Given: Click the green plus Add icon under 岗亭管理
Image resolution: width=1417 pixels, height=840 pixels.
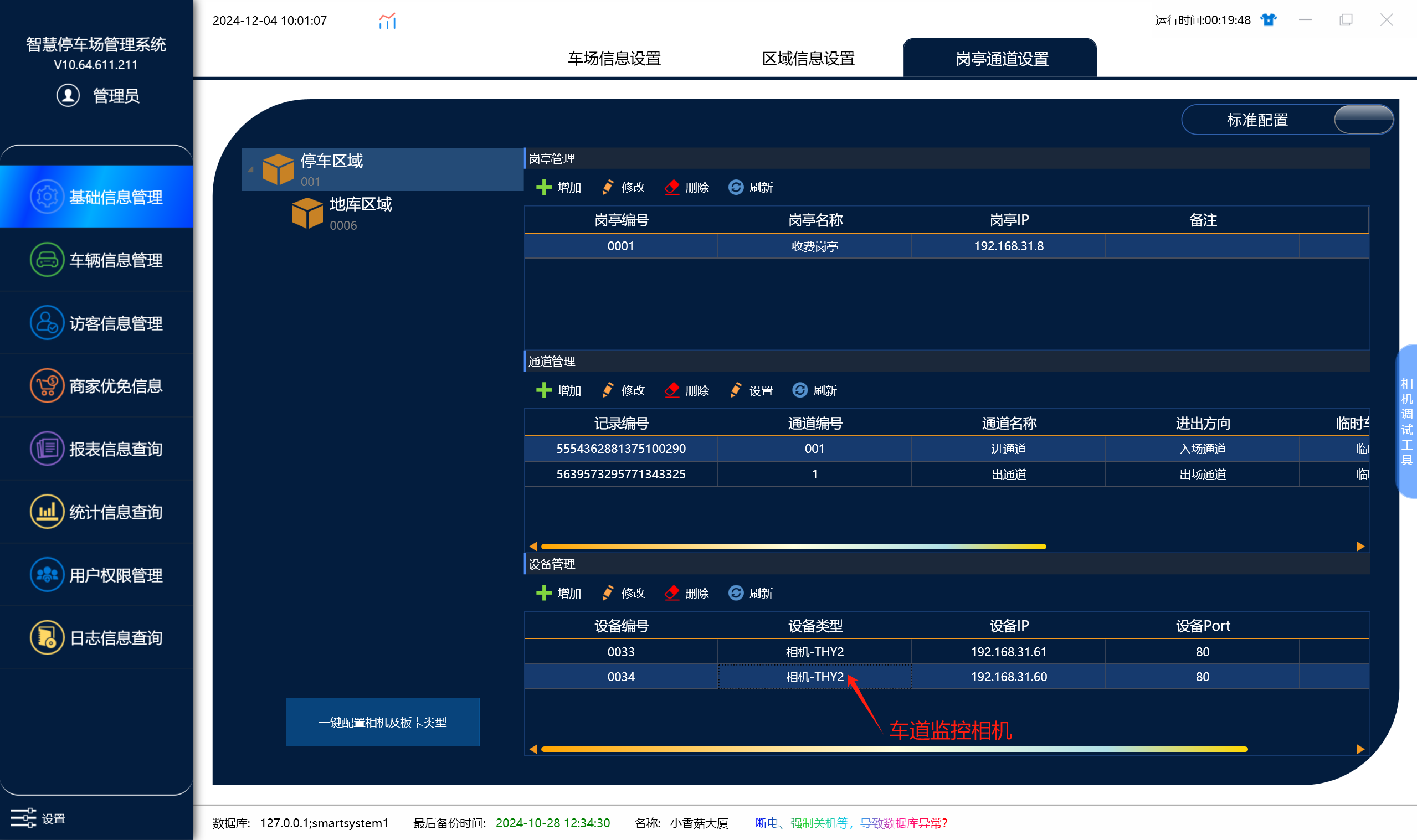Looking at the screenshot, I should coord(543,187).
